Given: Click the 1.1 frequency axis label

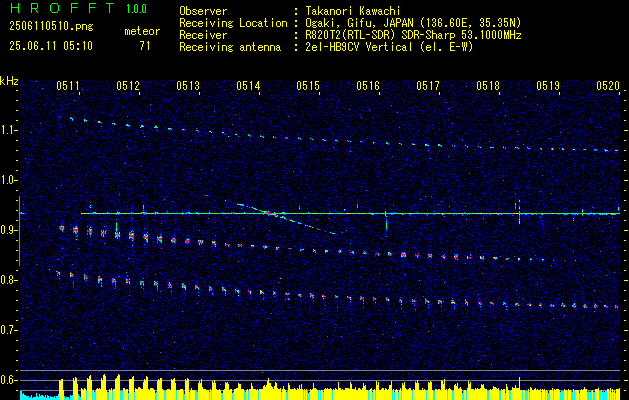Looking at the screenshot, I should [9, 130].
